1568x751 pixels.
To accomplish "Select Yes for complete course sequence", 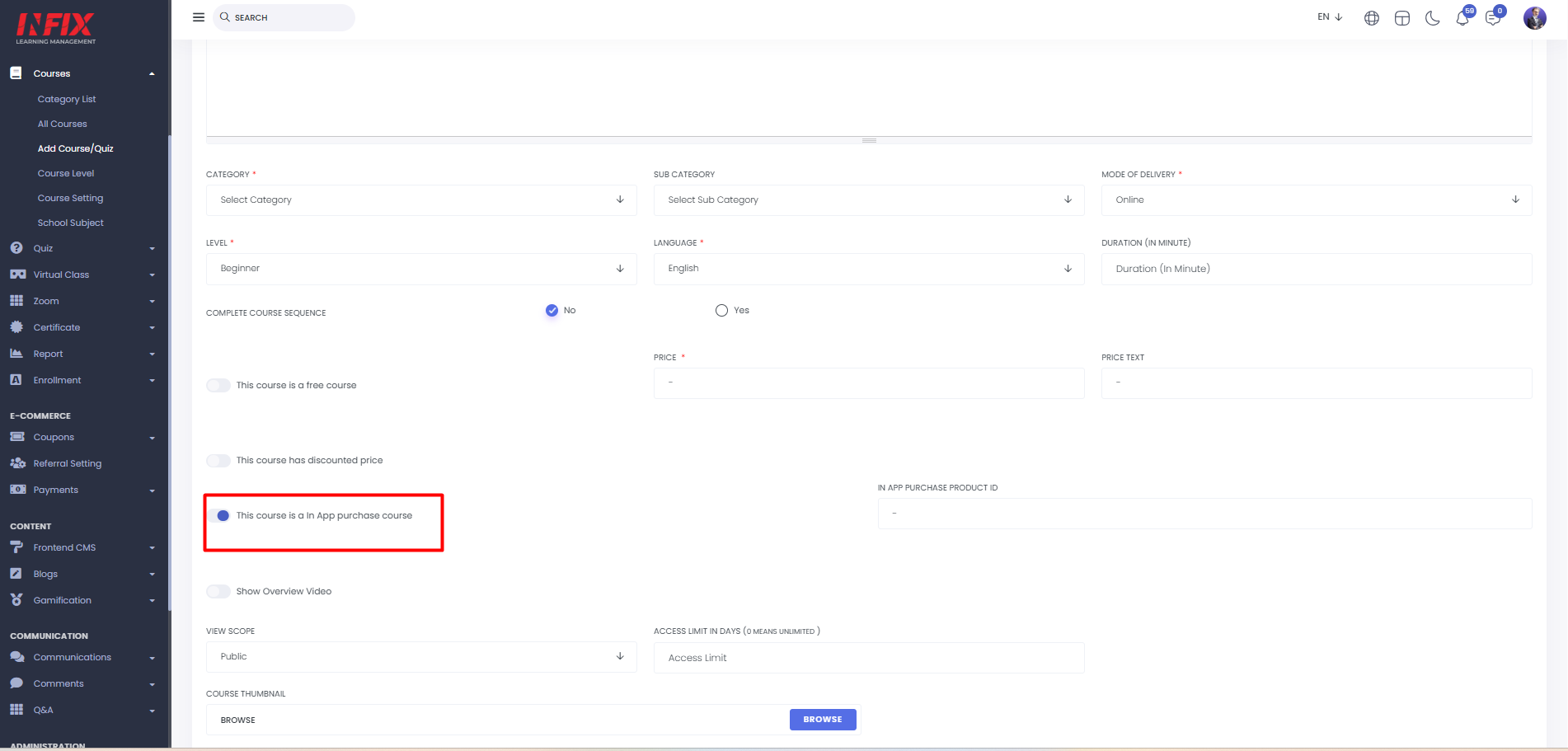I will [x=721, y=311].
